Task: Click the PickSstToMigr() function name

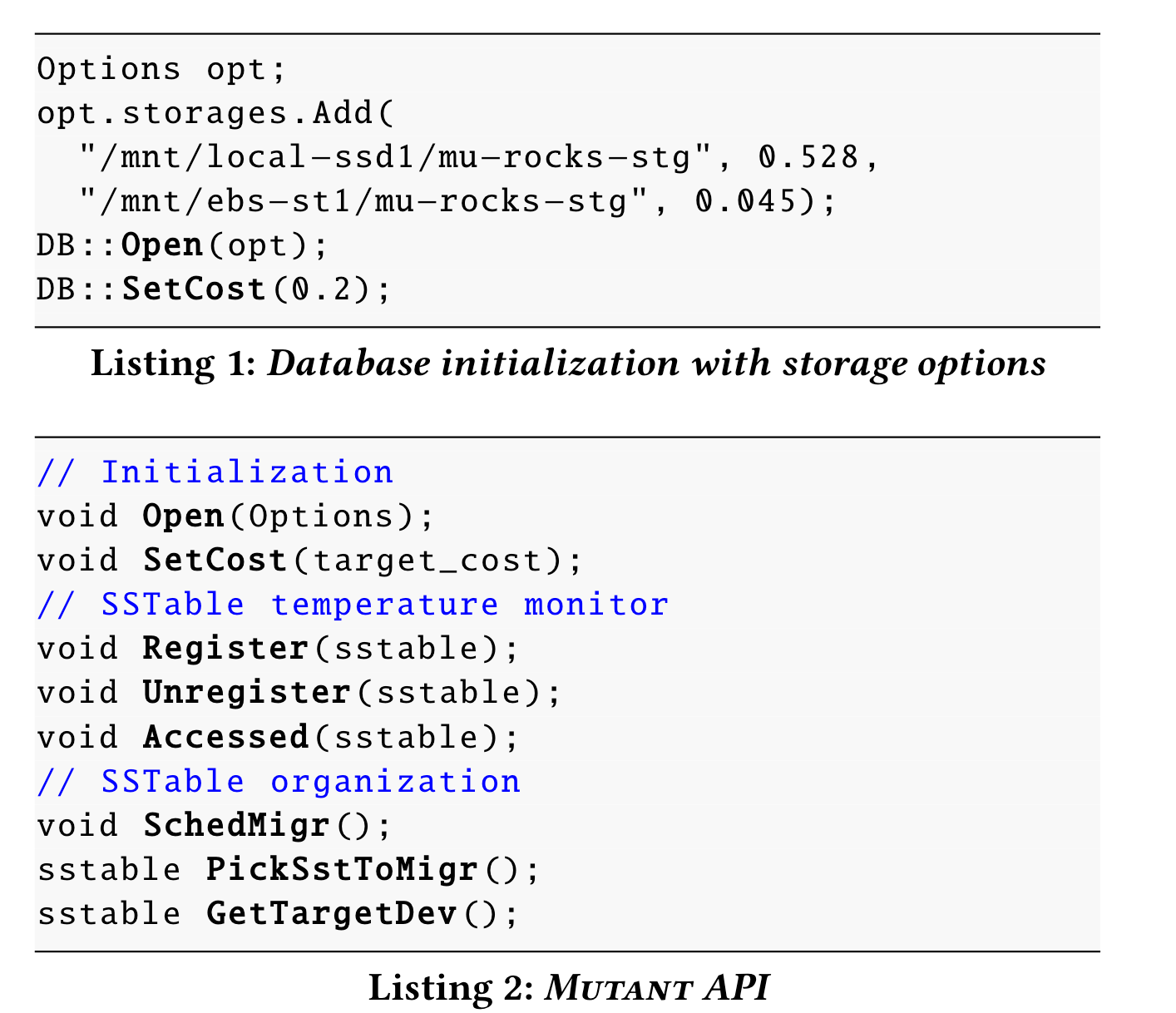Action: pos(342,870)
